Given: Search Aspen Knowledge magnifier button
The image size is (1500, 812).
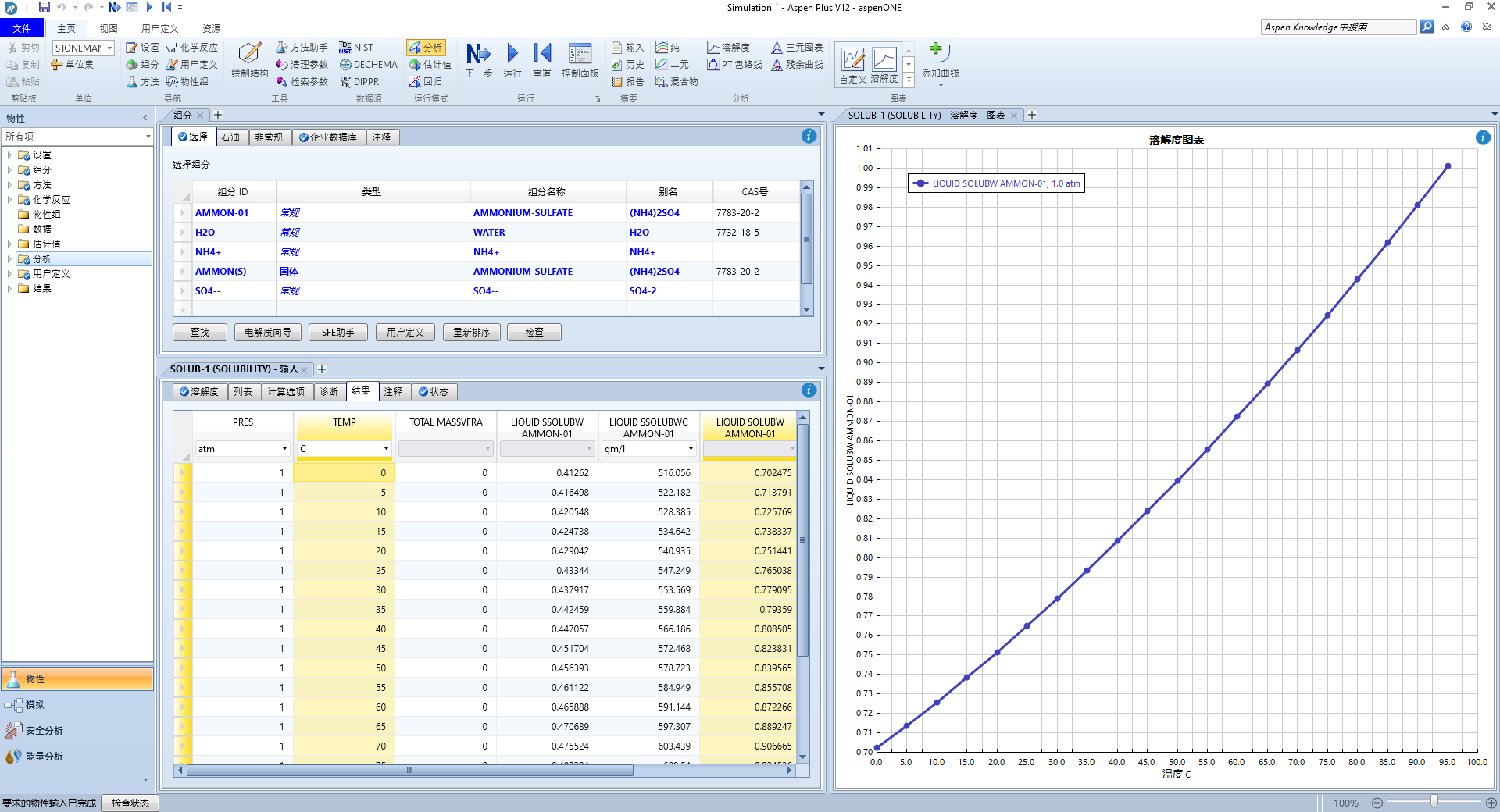Looking at the screenshot, I should pyautogui.click(x=1427, y=27).
